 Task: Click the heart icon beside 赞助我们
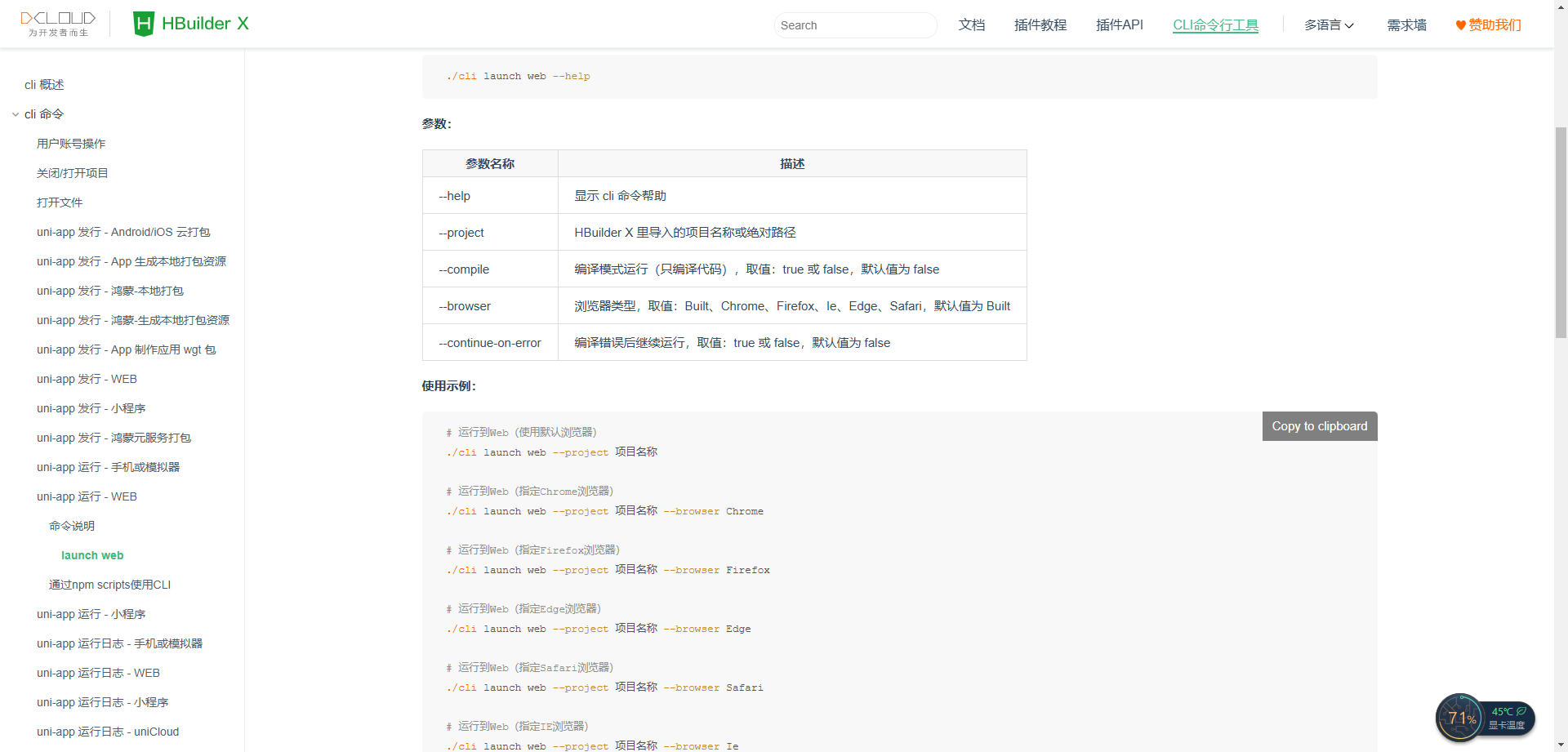1460,25
